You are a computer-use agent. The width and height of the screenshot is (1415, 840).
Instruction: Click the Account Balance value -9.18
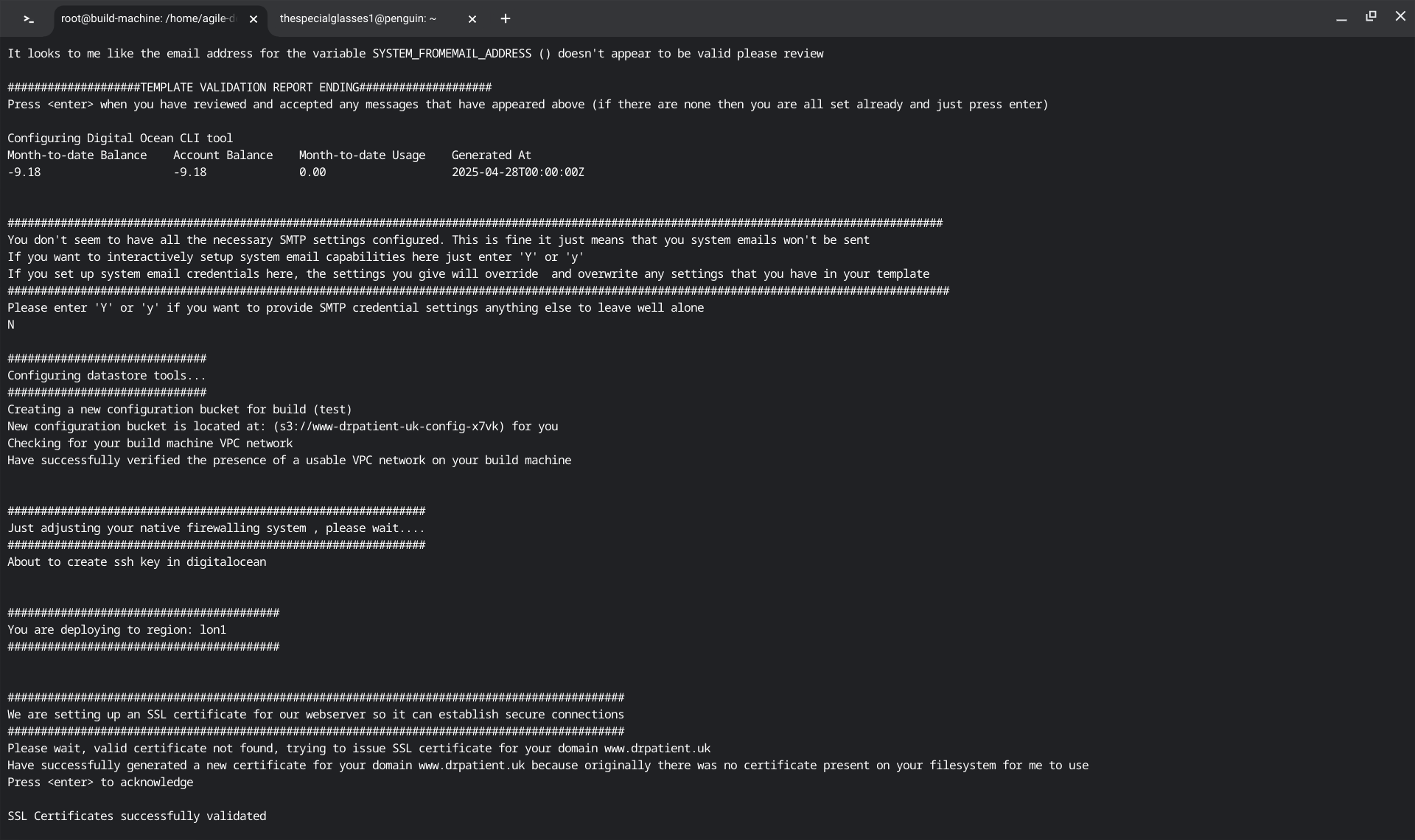pyautogui.click(x=190, y=172)
